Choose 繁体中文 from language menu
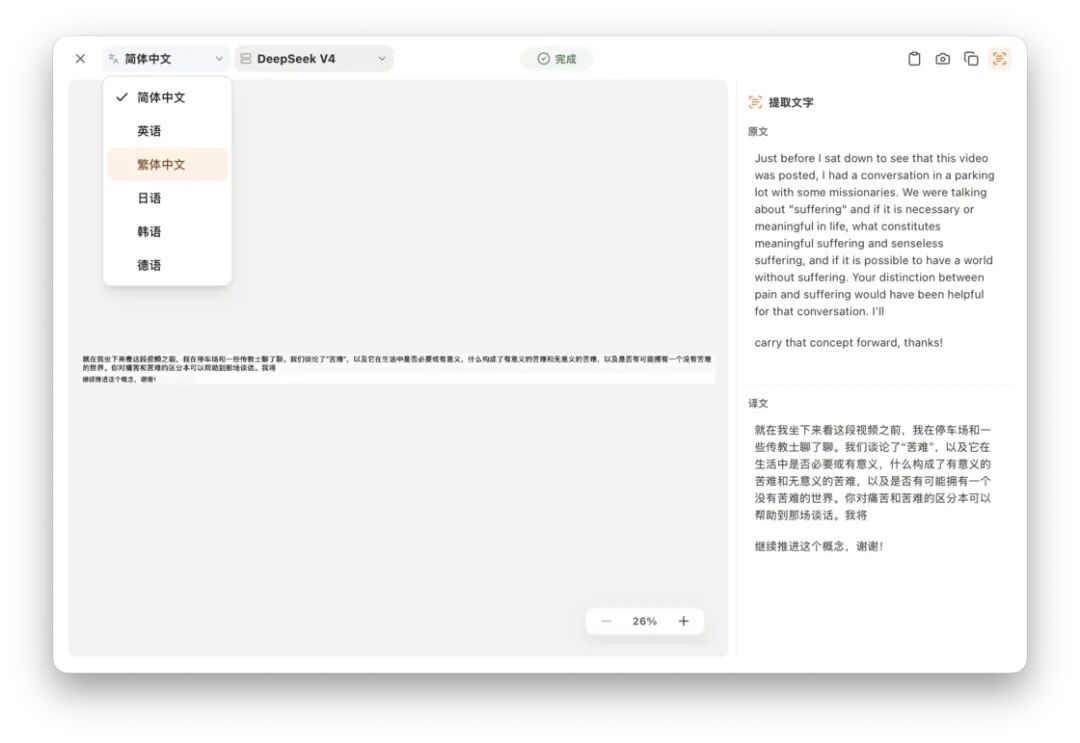The width and height of the screenshot is (1080, 743). 167,165
